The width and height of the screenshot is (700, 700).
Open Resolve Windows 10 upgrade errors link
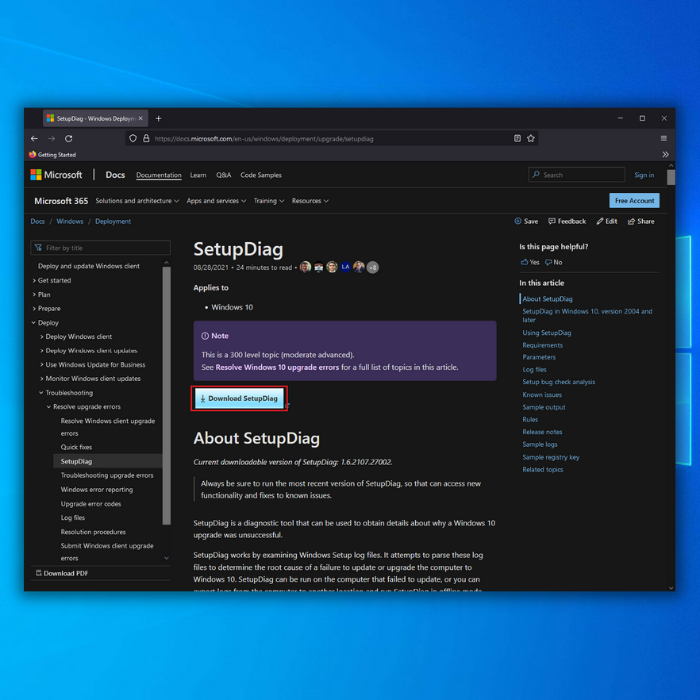[x=277, y=367]
